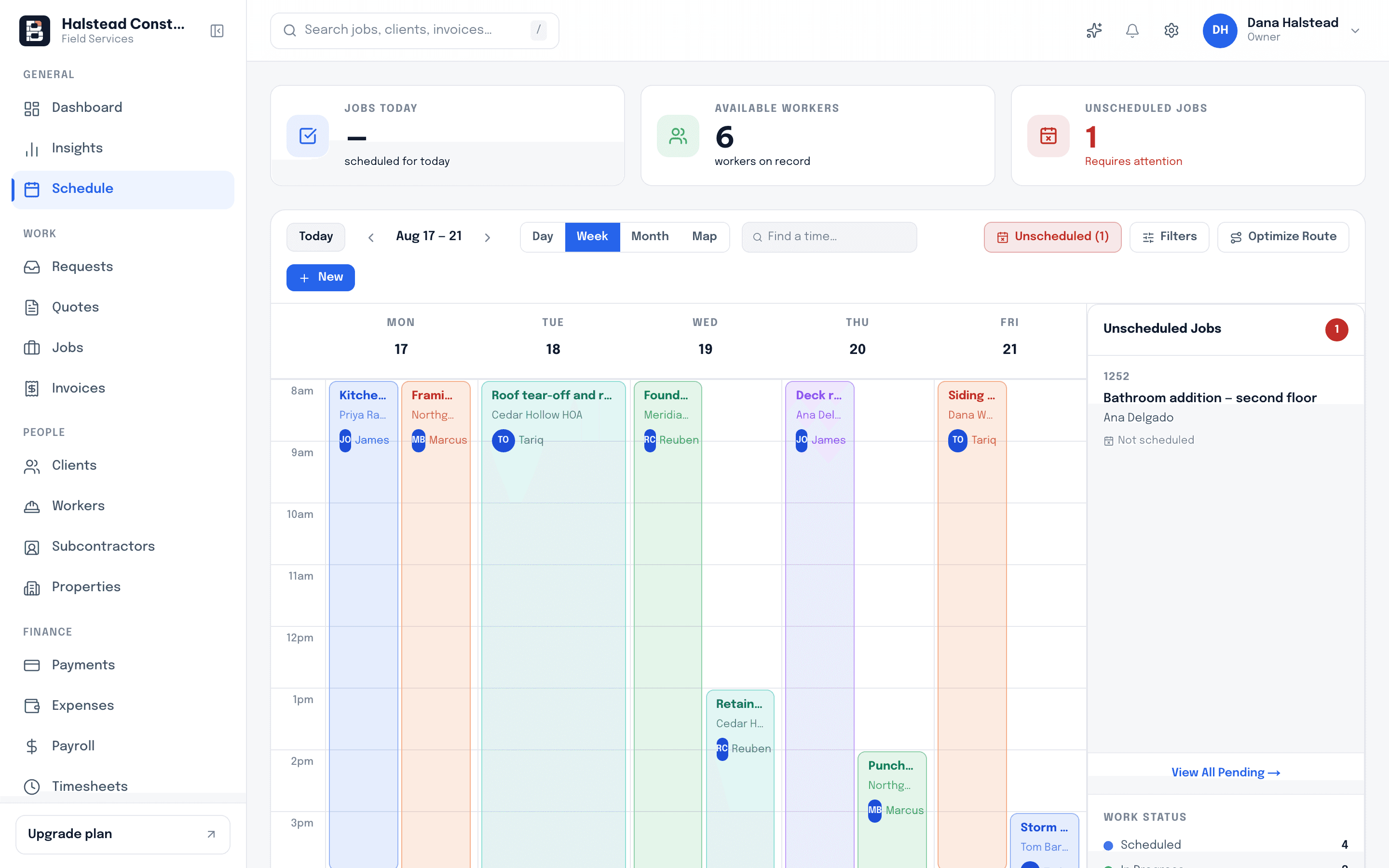This screenshot has height=868, width=1389.
Task: Open the Filters options
Action: coord(1169,237)
